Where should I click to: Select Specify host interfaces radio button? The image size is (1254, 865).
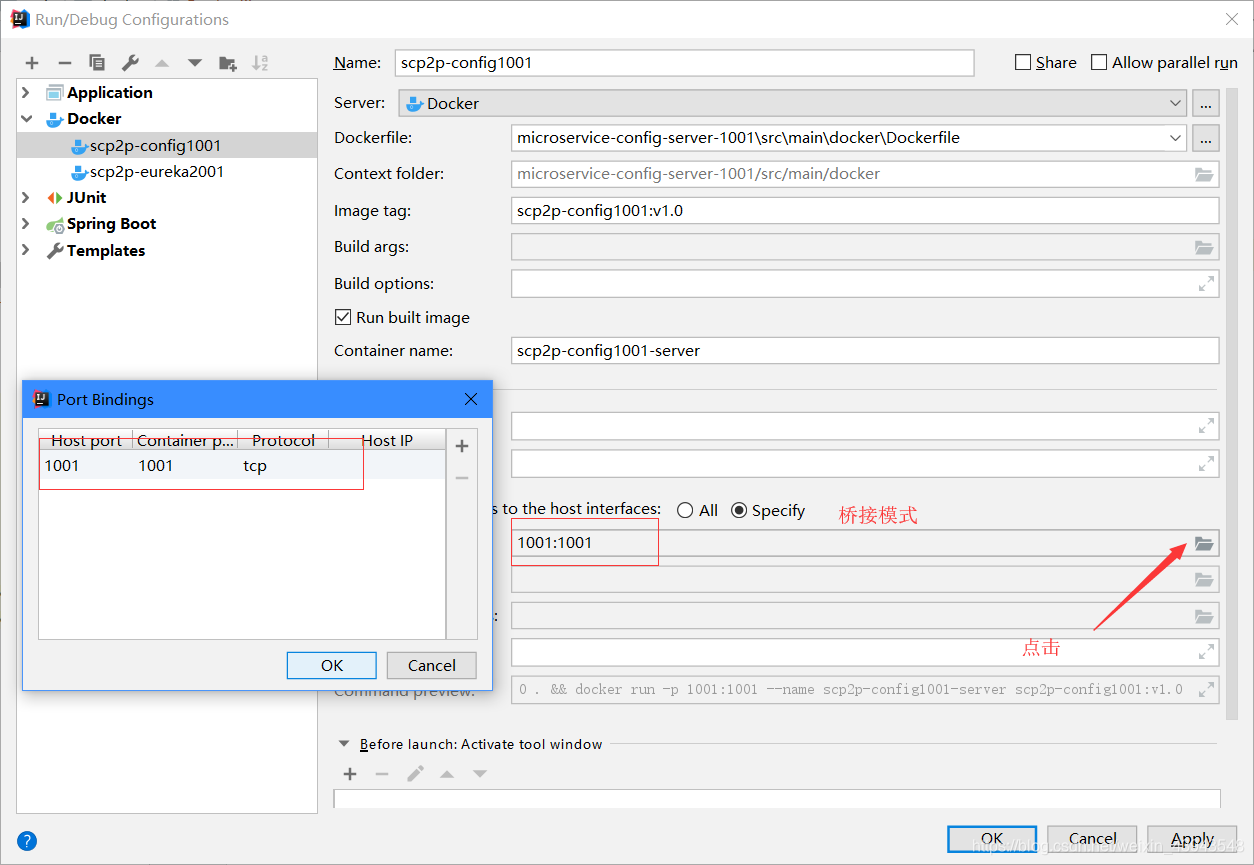tap(739, 510)
